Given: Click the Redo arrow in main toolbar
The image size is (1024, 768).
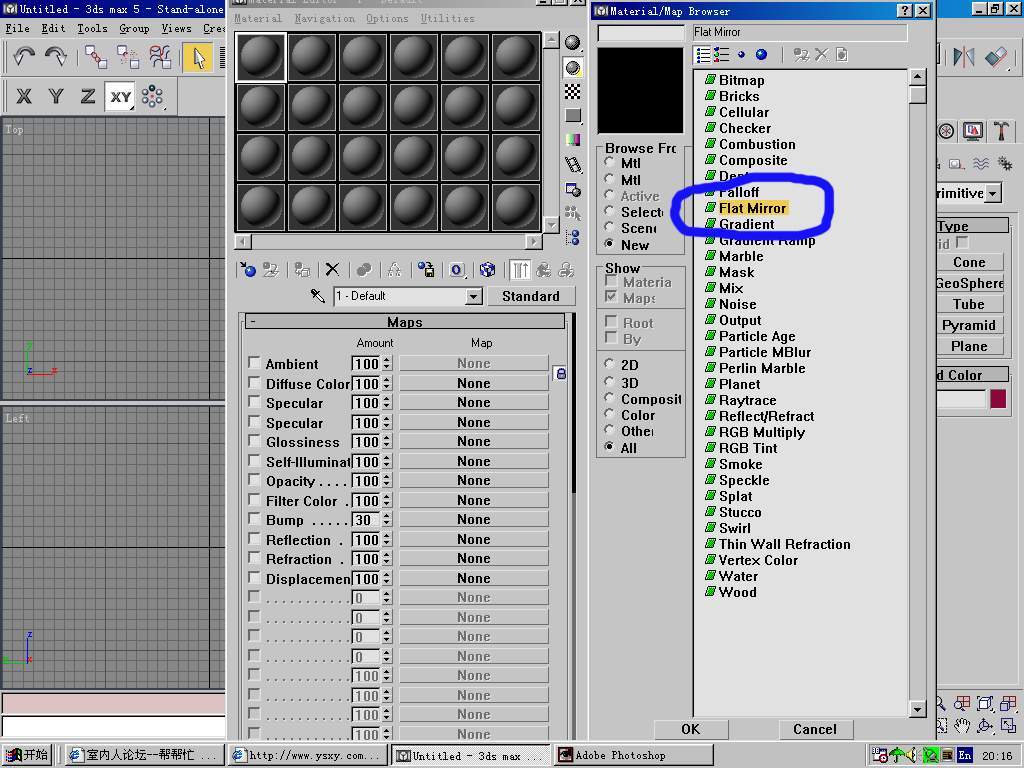Looking at the screenshot, I should pyautogui.click(x=56, y=57).
